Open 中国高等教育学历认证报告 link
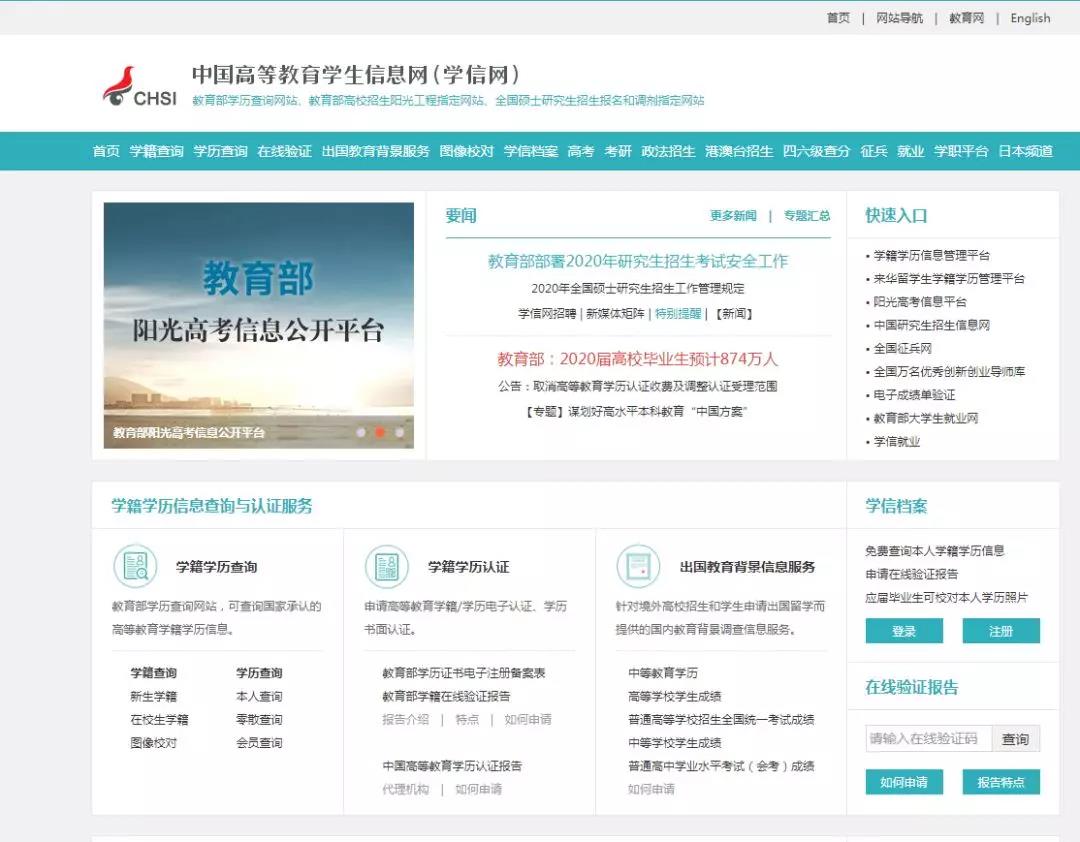The image size is (1080, 842). pyautogui.click(x=452, y=766)
